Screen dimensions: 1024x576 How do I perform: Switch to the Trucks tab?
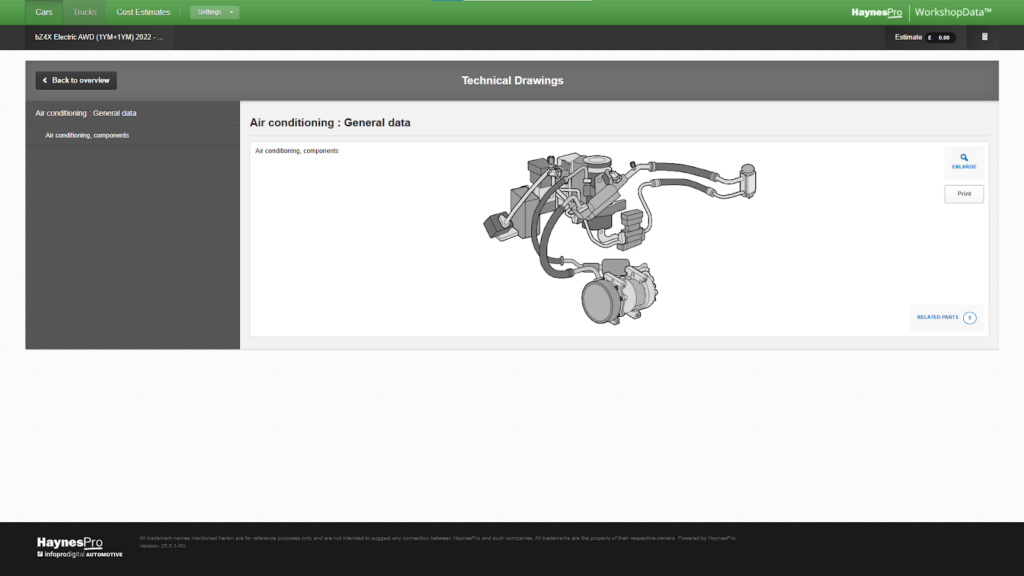click(84, 13)
